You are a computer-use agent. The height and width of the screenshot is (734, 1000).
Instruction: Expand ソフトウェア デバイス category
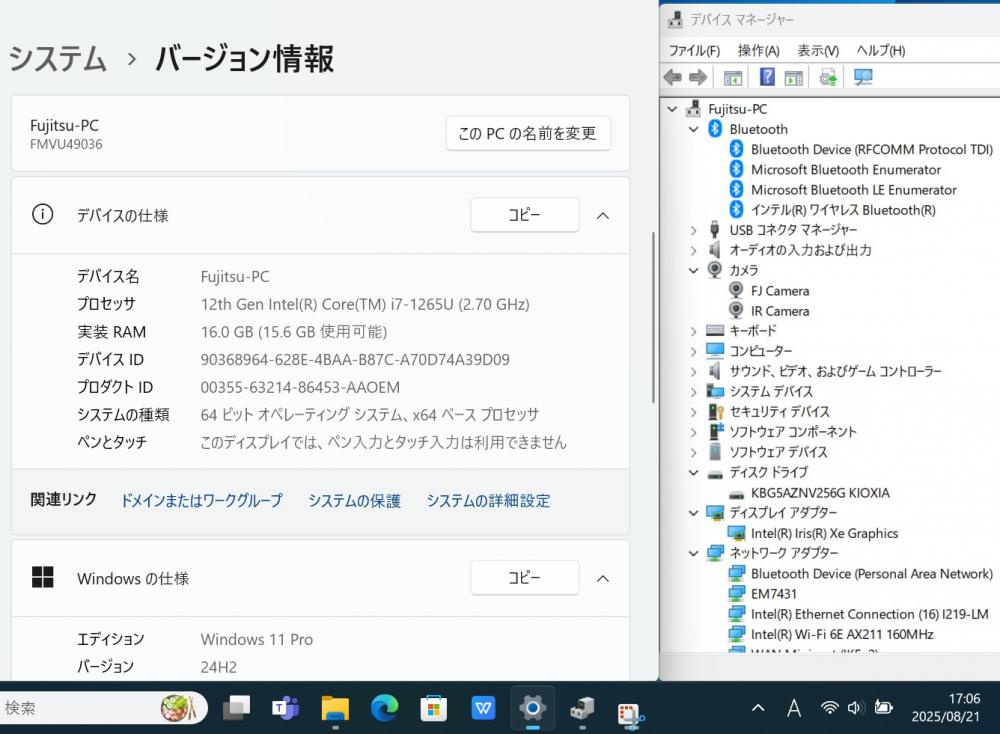[x=694, y=452]
